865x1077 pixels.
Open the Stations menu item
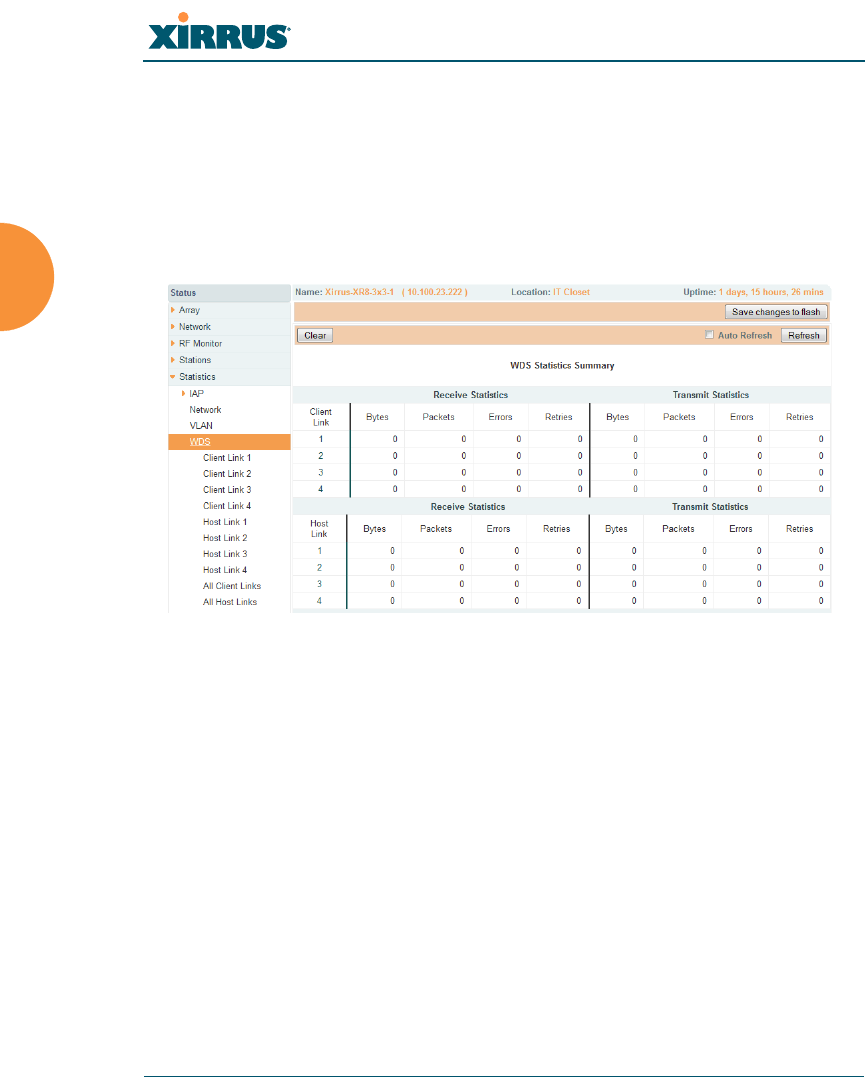click(195, 360)
